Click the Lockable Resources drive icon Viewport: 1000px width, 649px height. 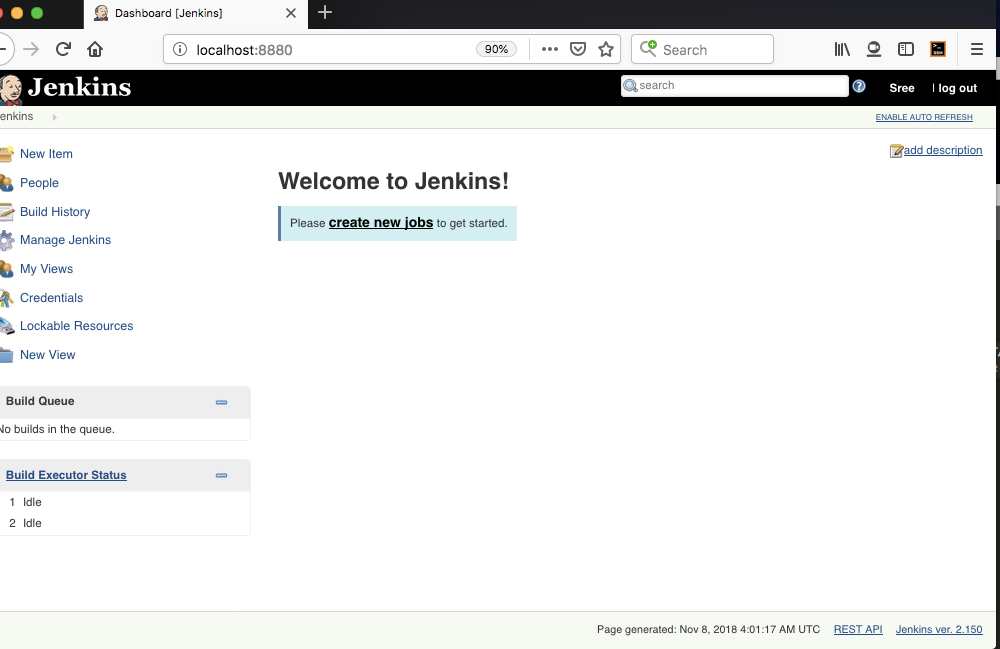pyautogui.click(x=6, y=326)
